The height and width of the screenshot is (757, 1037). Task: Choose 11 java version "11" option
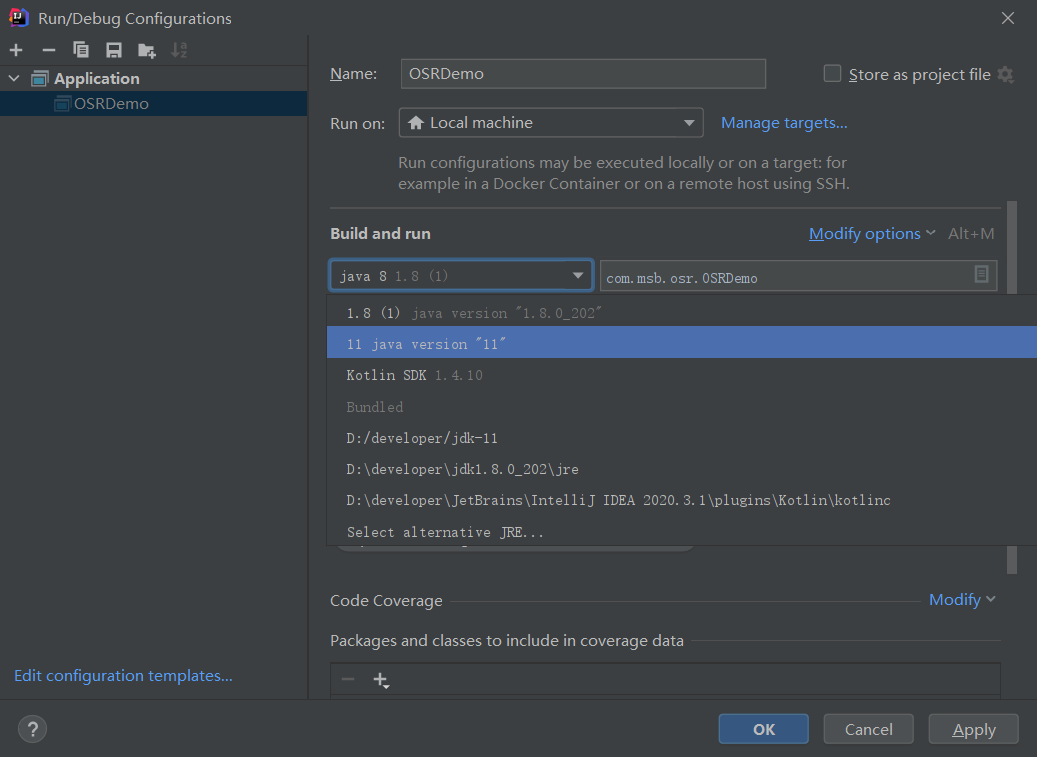click(x=682, y=342)
